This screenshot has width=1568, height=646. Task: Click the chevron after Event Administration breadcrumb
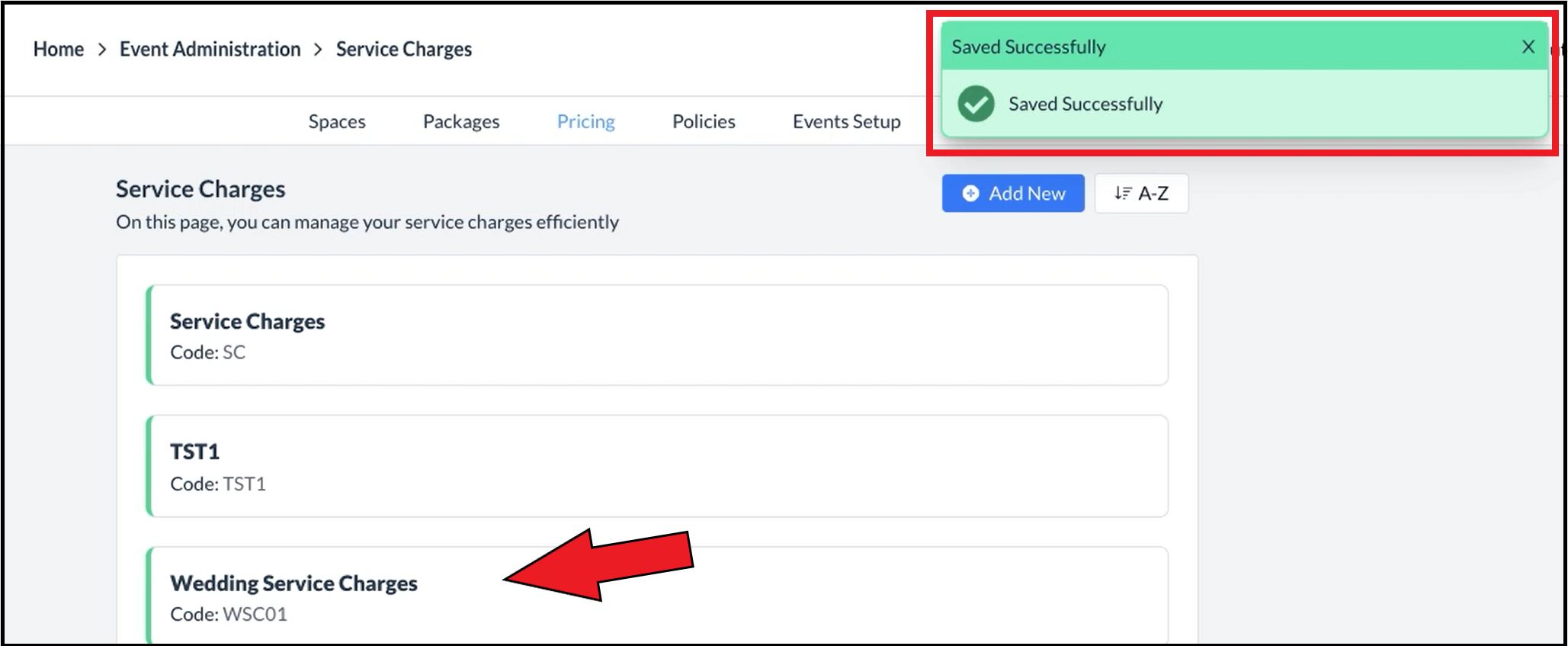(x=319, y=50)
